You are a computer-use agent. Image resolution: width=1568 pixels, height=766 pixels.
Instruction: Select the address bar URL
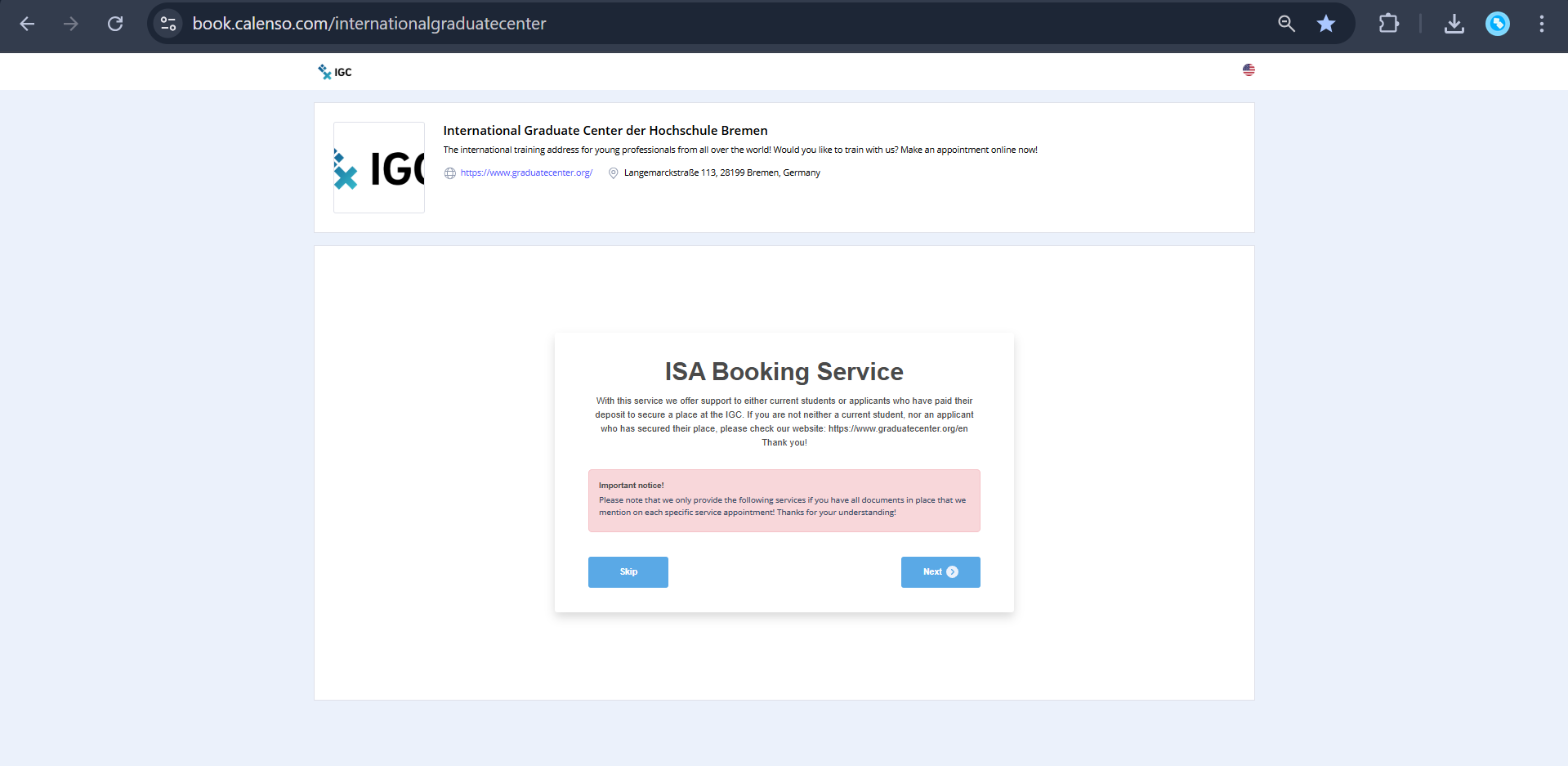(x=369, y=24)
